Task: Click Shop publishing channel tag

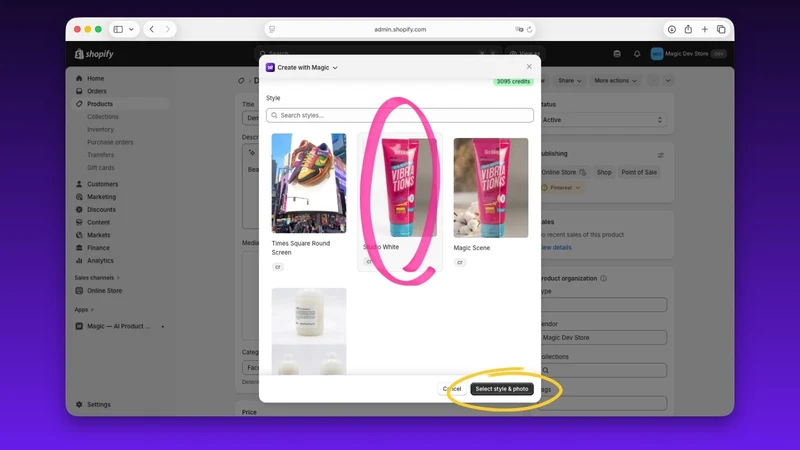Action: pyautogui.click(x=604, y=172)
